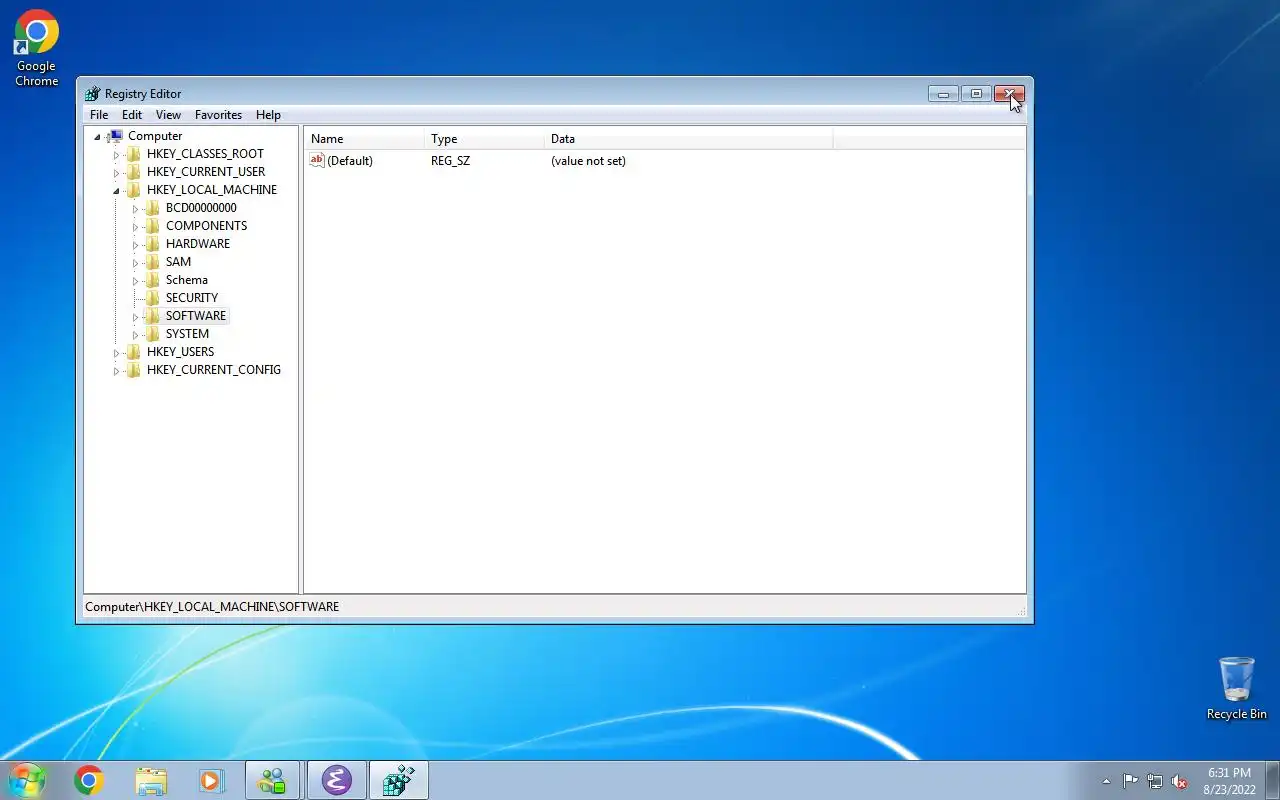Expand the HKEY_CURRENT_CONFIG key
1280x800 pixels.
click(116, 370)
